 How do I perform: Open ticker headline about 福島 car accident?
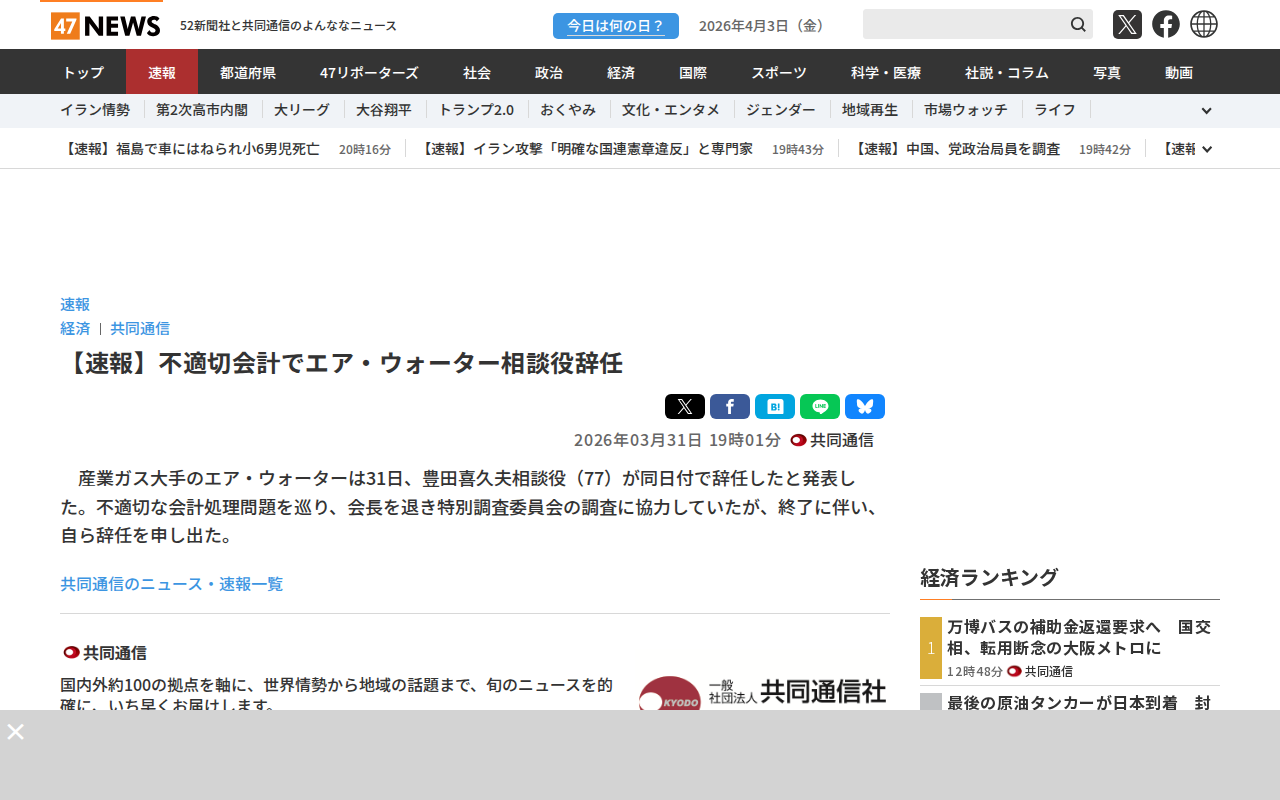coord(190,149)
